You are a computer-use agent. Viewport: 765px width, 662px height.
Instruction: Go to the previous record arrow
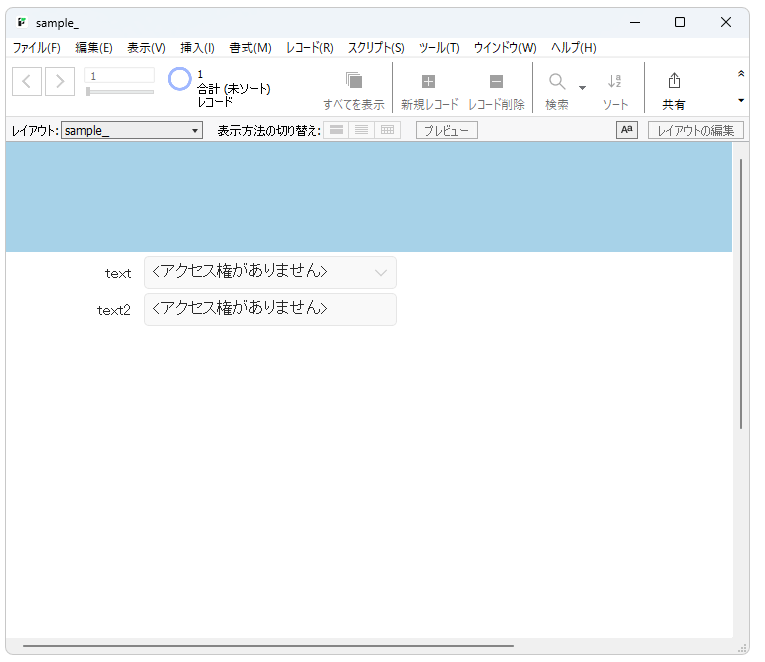[x=27, y=81]
